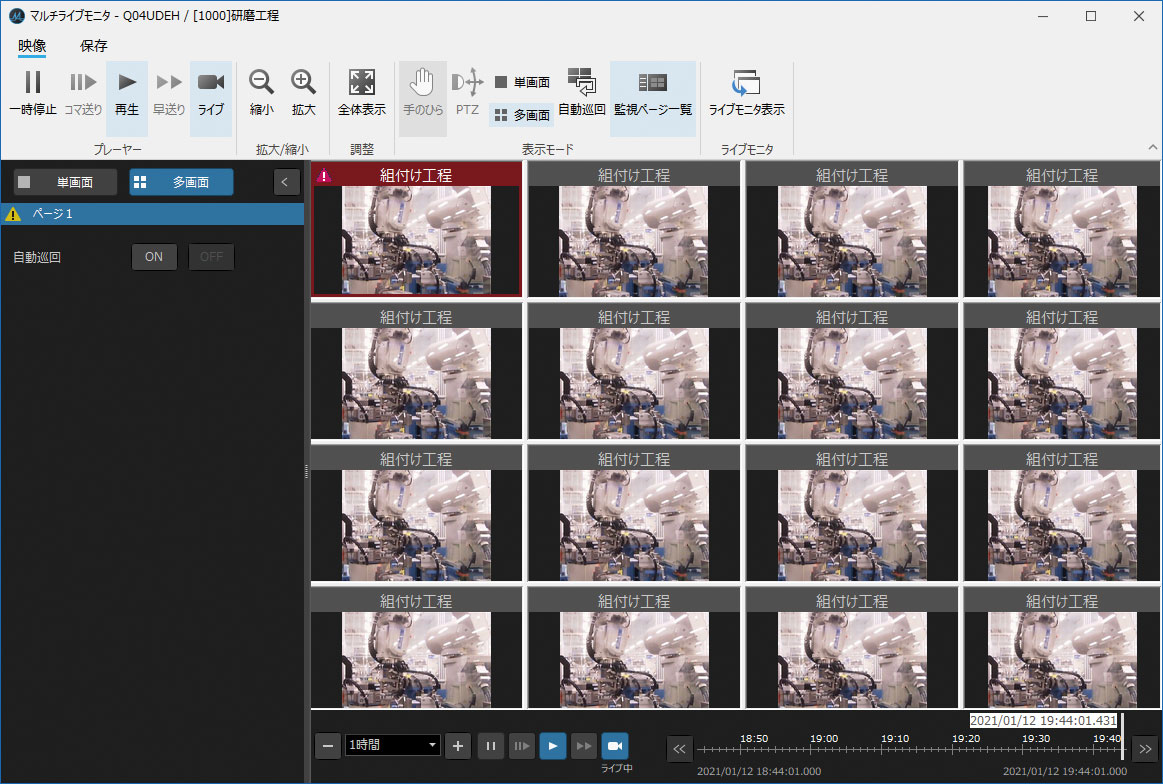Select 全体表示 fit-to-view icon

361,83
